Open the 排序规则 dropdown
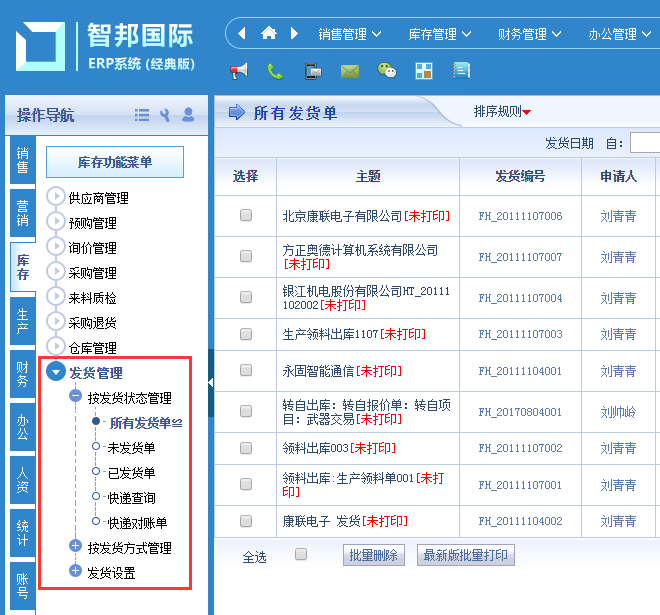Image resolution: width=660 pixels, height=615 pixels. (502, 112)
